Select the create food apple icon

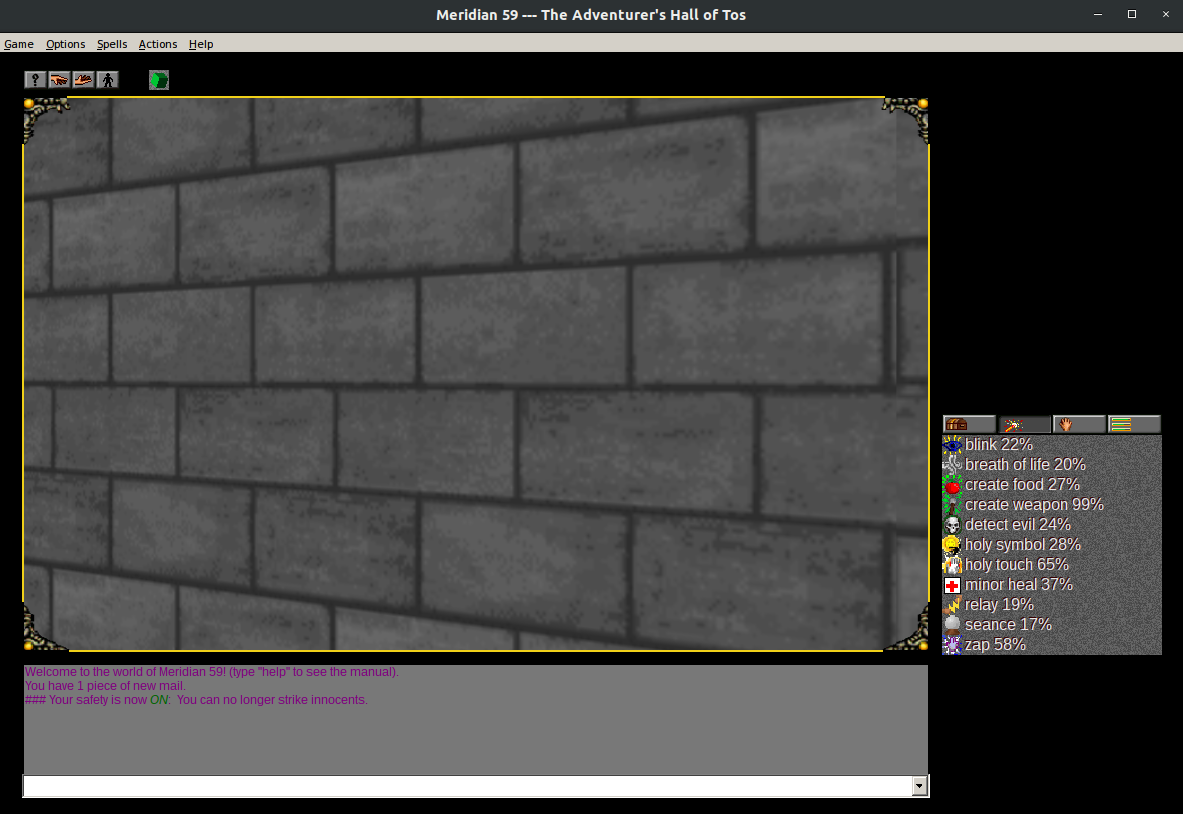(x=952, y=485)
